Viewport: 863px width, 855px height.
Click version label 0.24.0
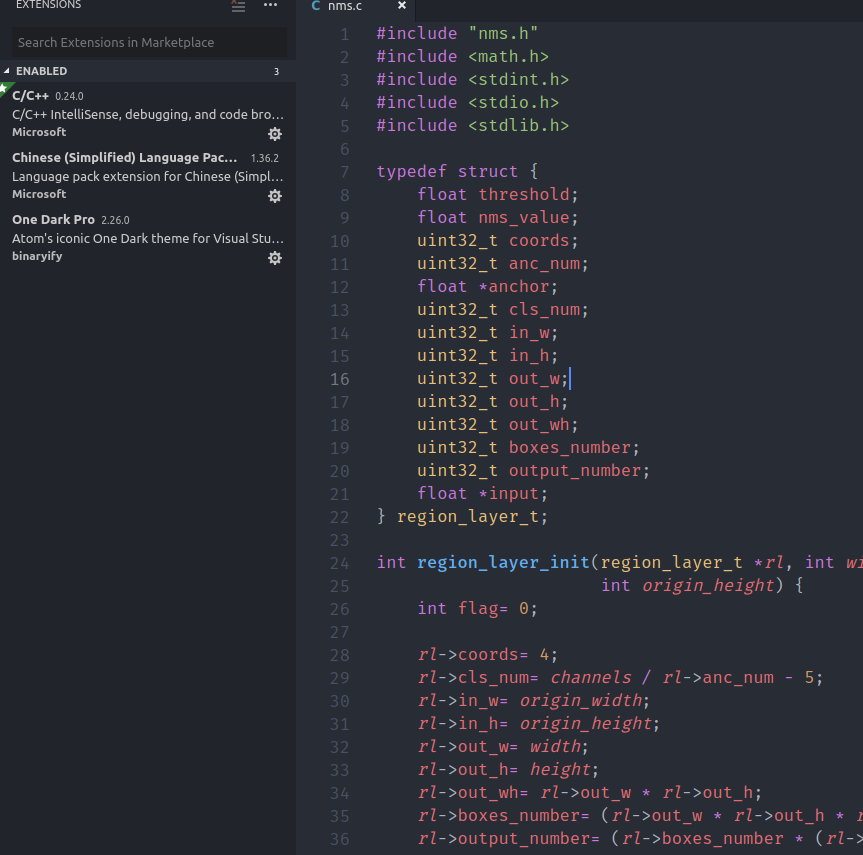[69, 96]
